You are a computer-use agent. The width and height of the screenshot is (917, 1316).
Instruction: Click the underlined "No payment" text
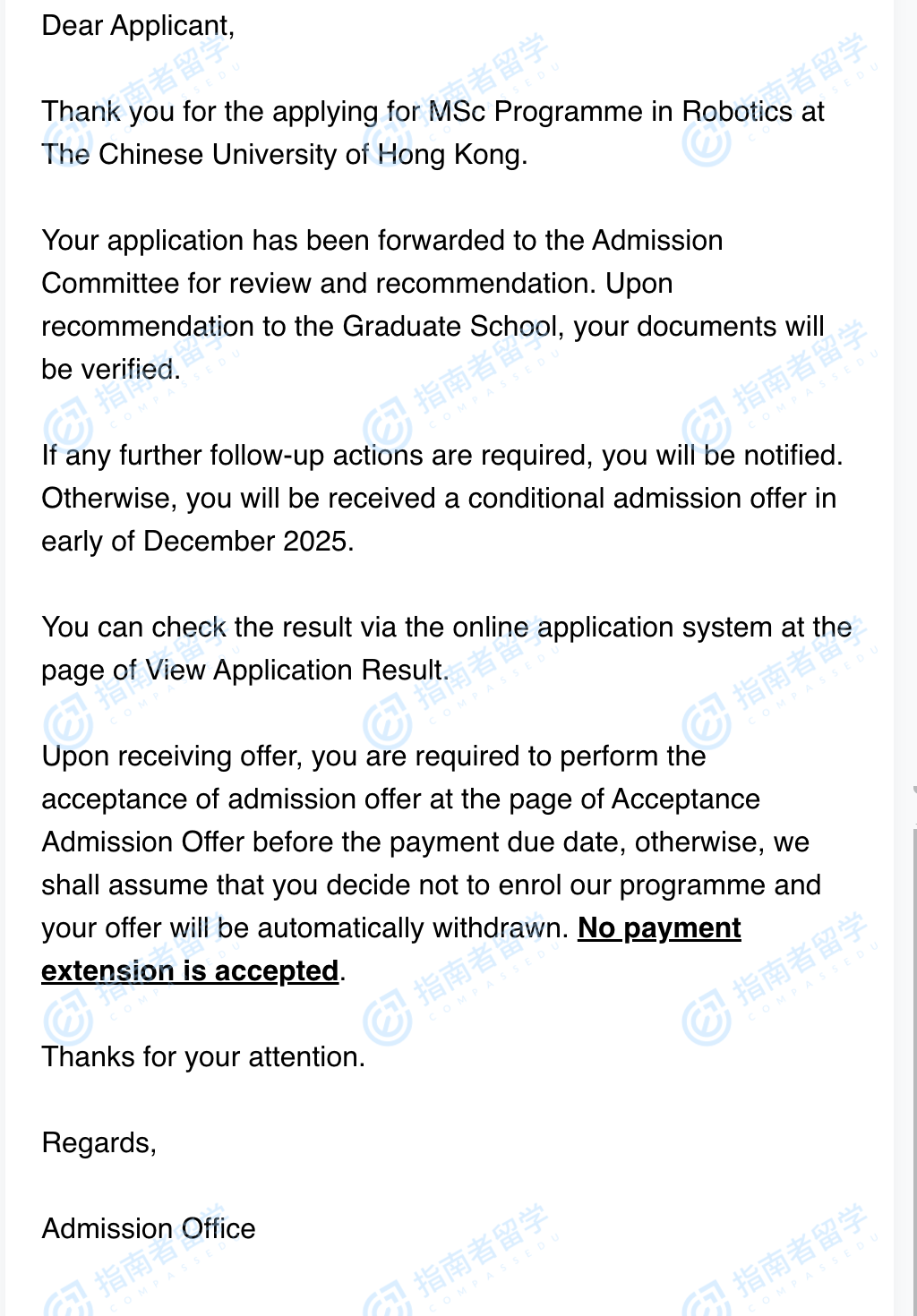point(659,928)
